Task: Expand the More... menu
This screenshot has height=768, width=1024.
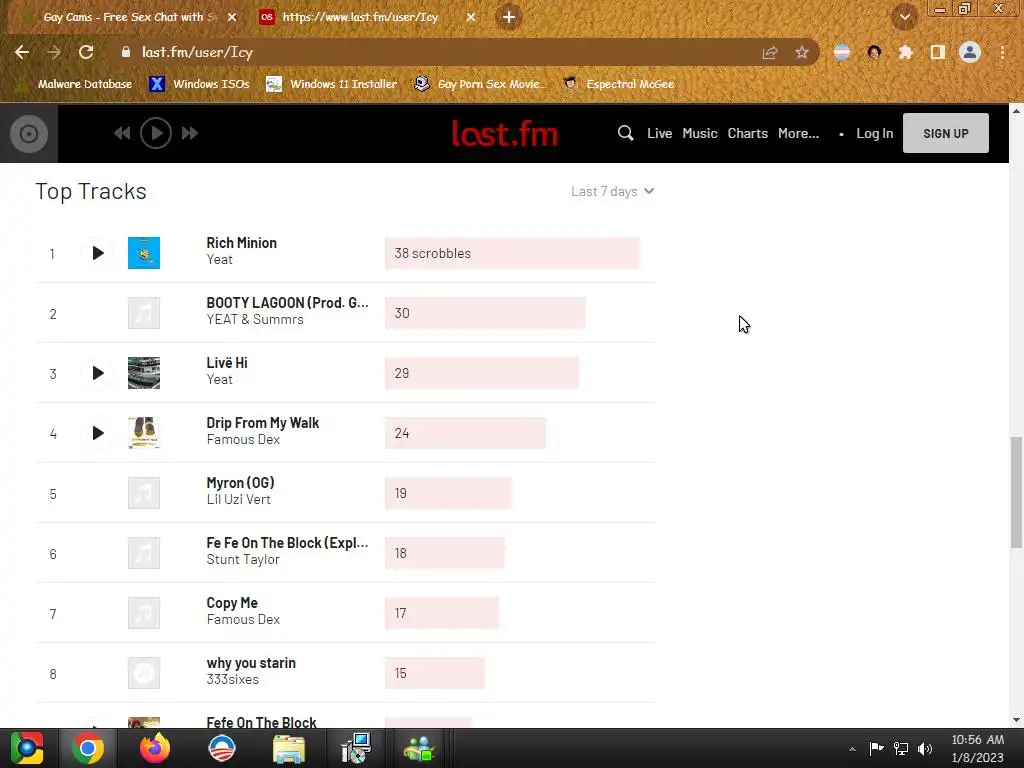Action: [798, 133]
